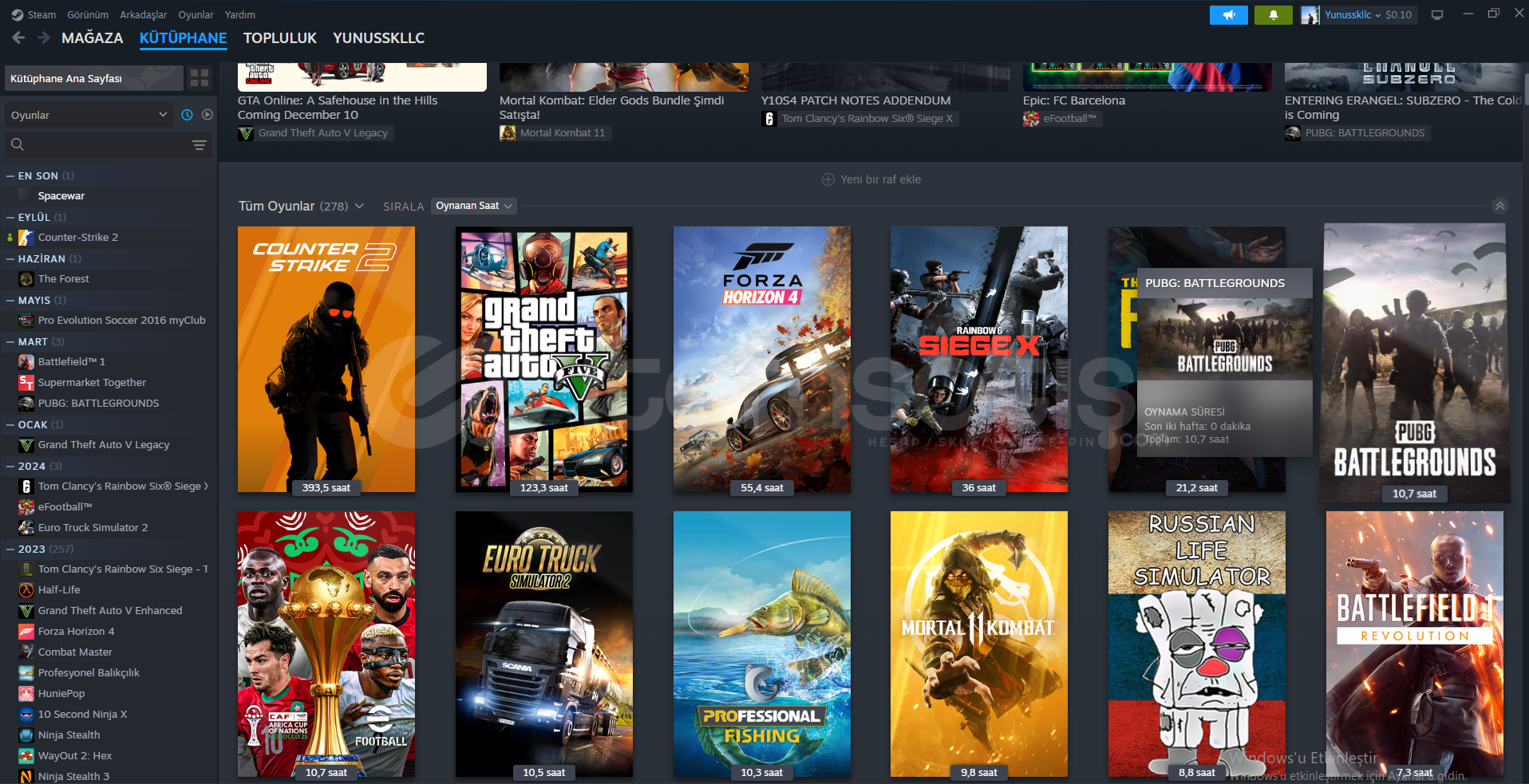Viewport: 1529px width, 784px height.
Task: Collapse the MART section in game list
Action: (x=10, y=341)
